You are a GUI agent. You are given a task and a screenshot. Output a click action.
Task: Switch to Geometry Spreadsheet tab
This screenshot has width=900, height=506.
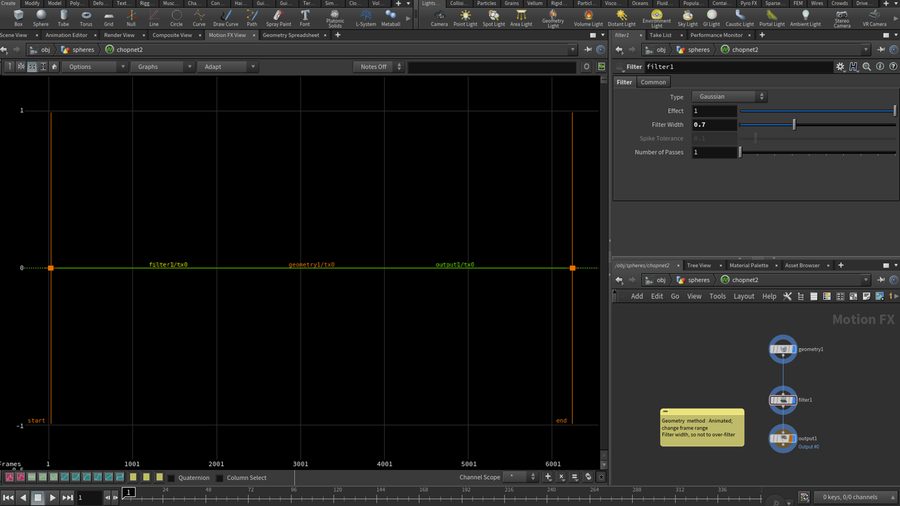(x=290, y=35)
